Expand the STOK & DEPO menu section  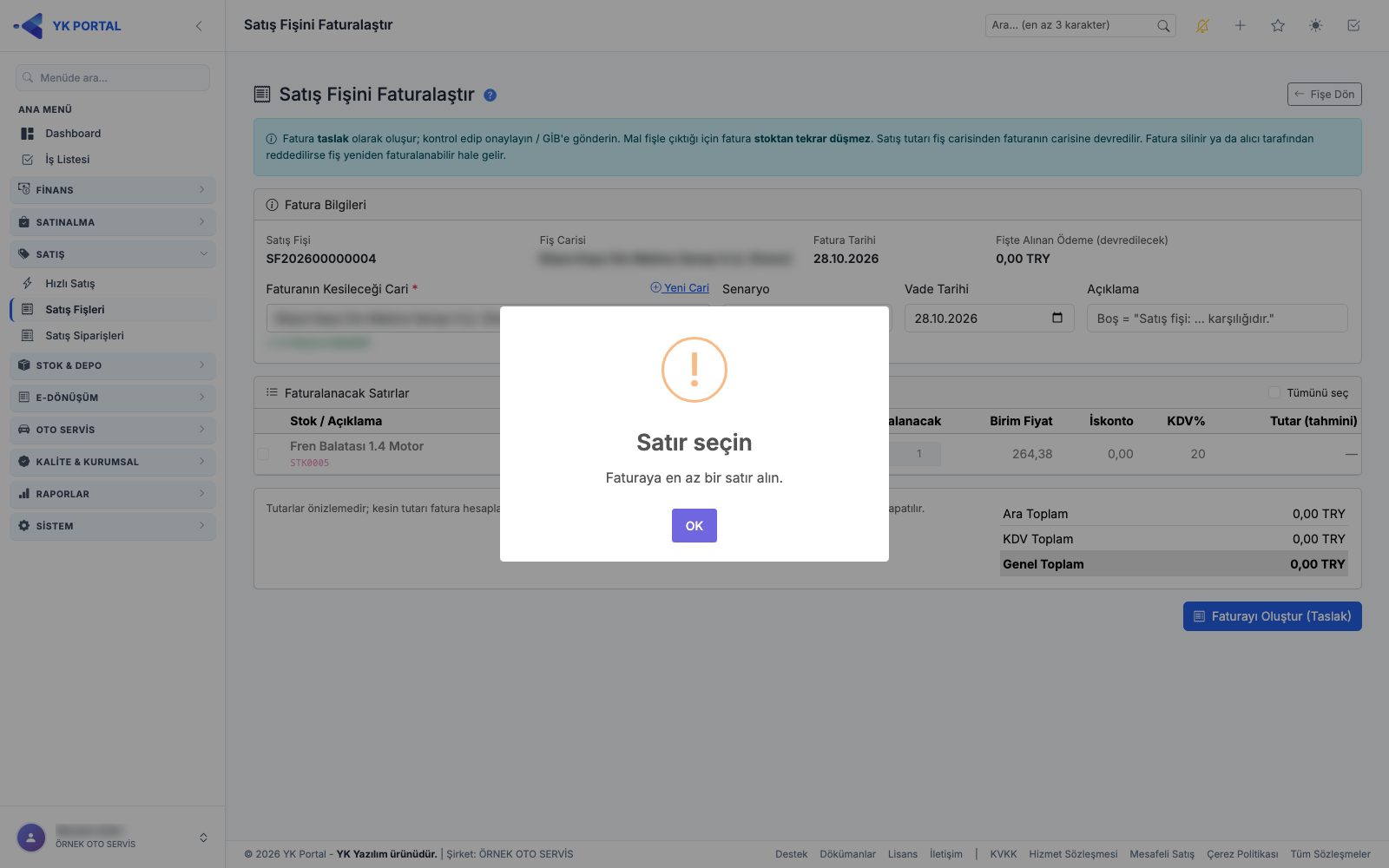pos(113,365)
